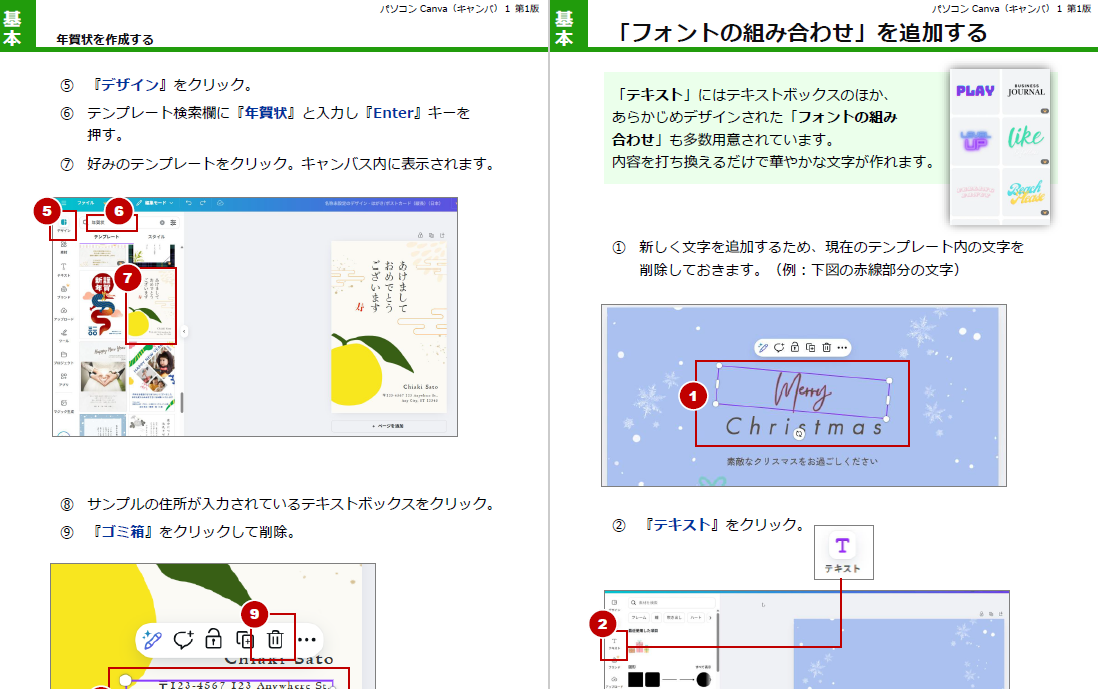Screen dimensions: 1098x689
Task: Select the Merry script text box
Action: [x=802, y=391]
